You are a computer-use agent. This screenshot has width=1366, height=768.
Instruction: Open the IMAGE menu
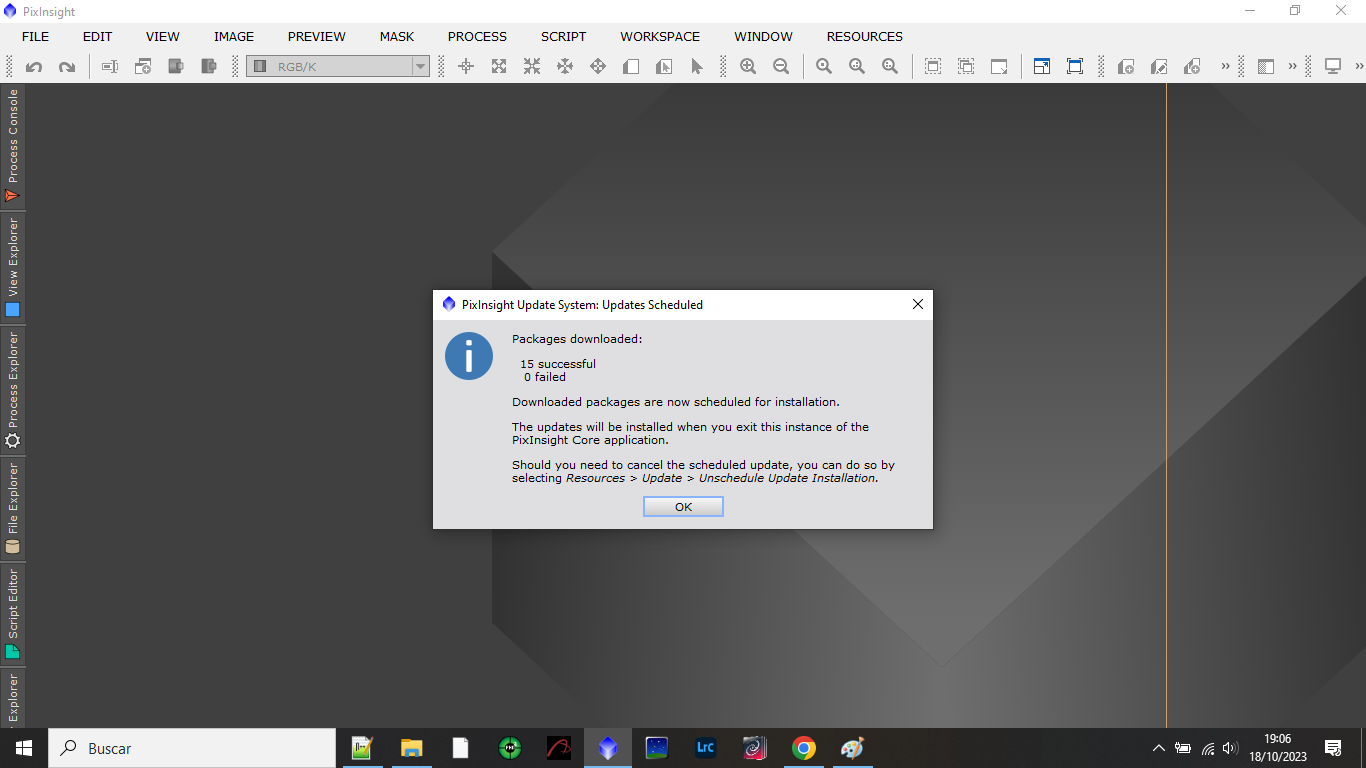234,37
